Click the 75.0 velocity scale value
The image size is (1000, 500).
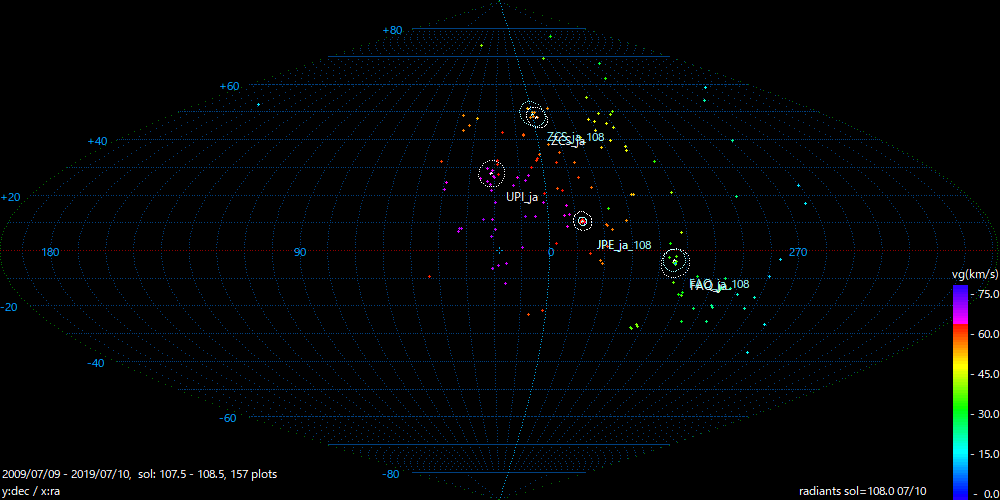(985, 294)
